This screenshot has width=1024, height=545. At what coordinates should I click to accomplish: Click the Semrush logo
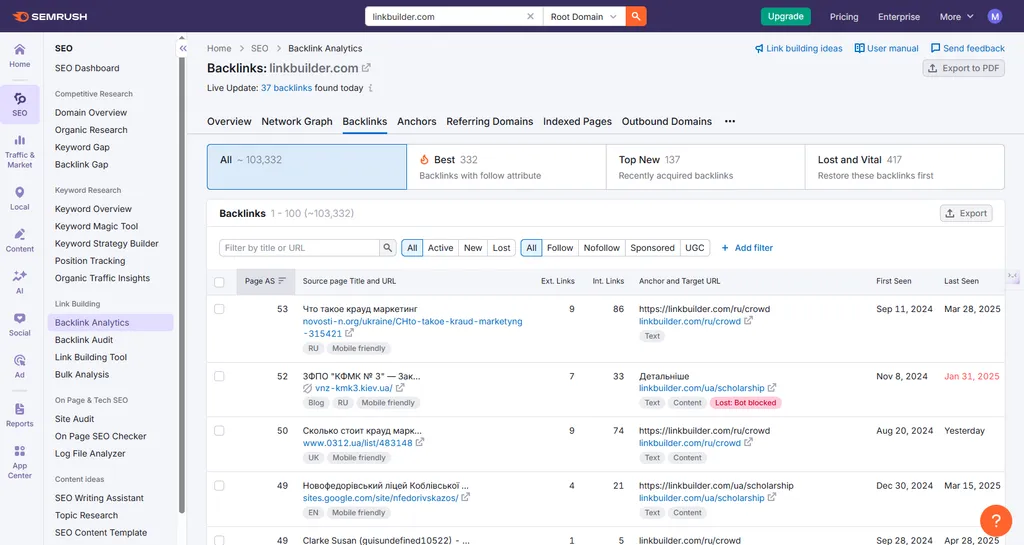tap(50, 16)
